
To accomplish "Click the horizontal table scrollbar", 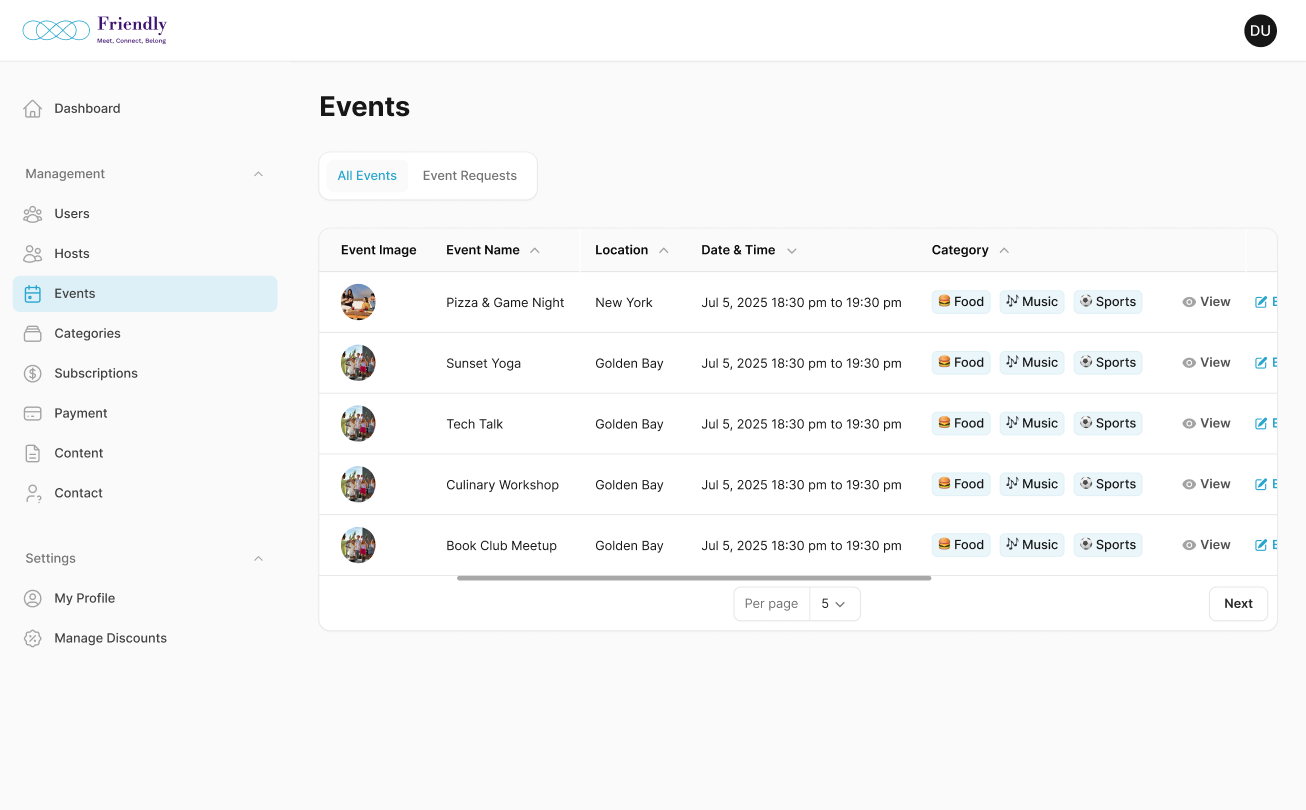I will click(x=694, y=578).
